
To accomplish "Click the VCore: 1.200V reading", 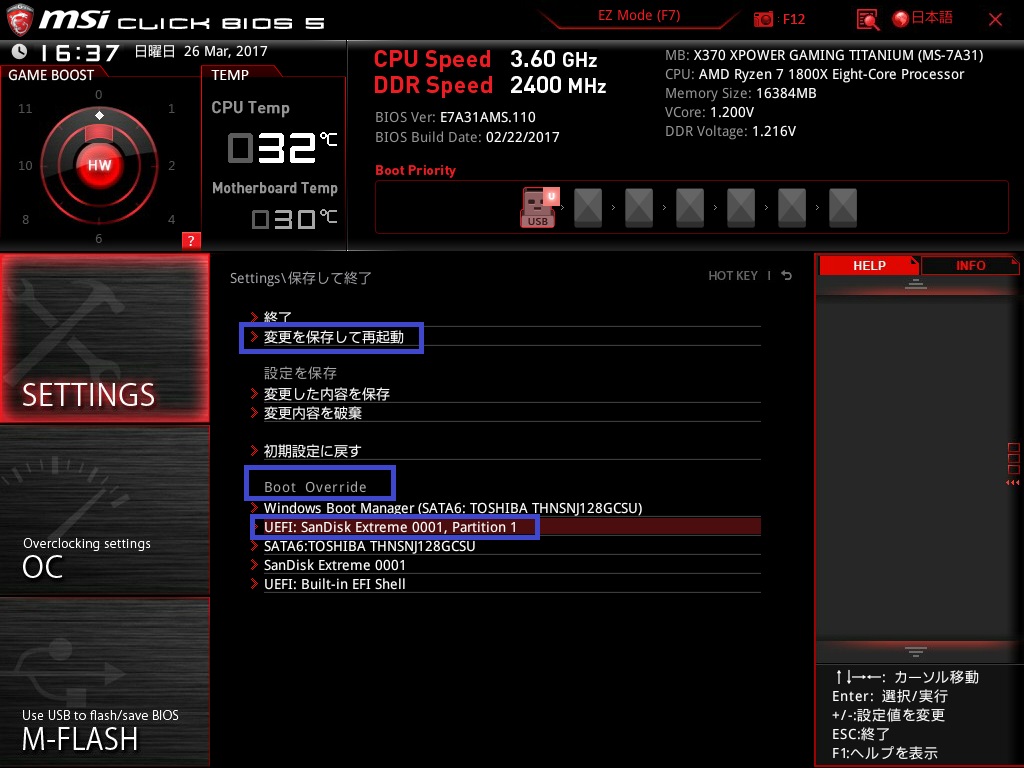I will tap(709, 112).
